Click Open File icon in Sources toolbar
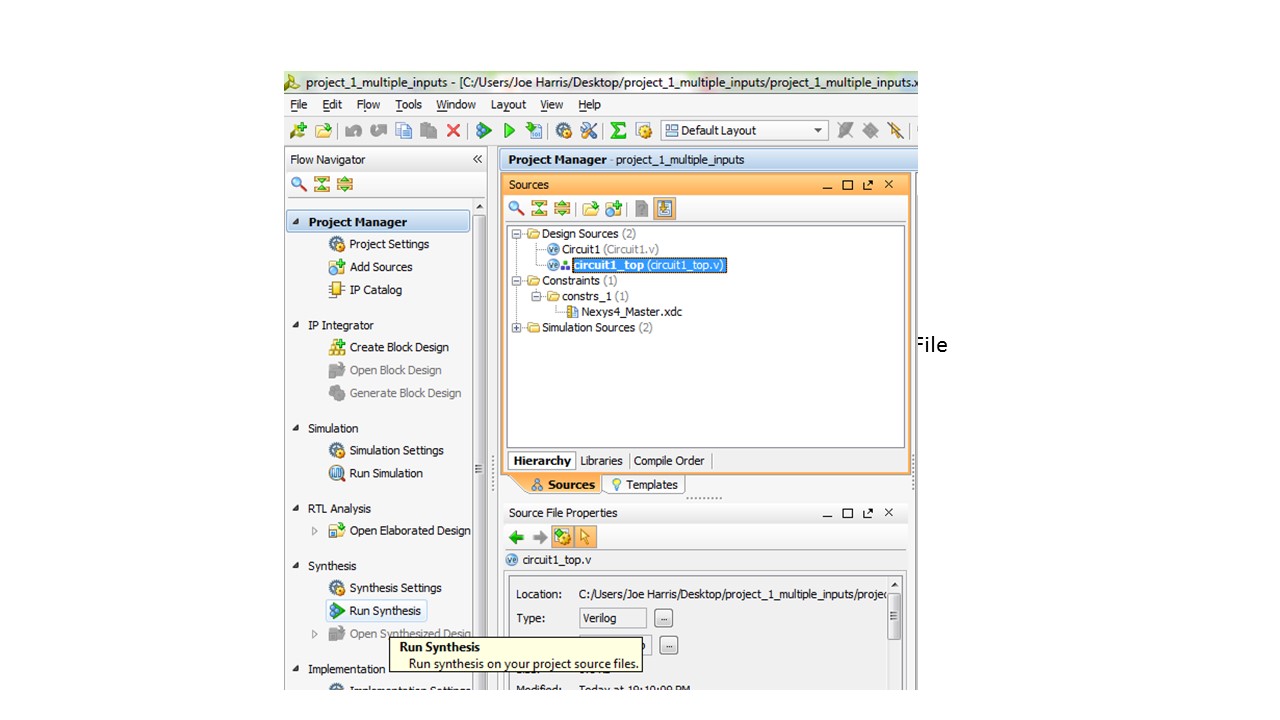 tap(591, 208)
